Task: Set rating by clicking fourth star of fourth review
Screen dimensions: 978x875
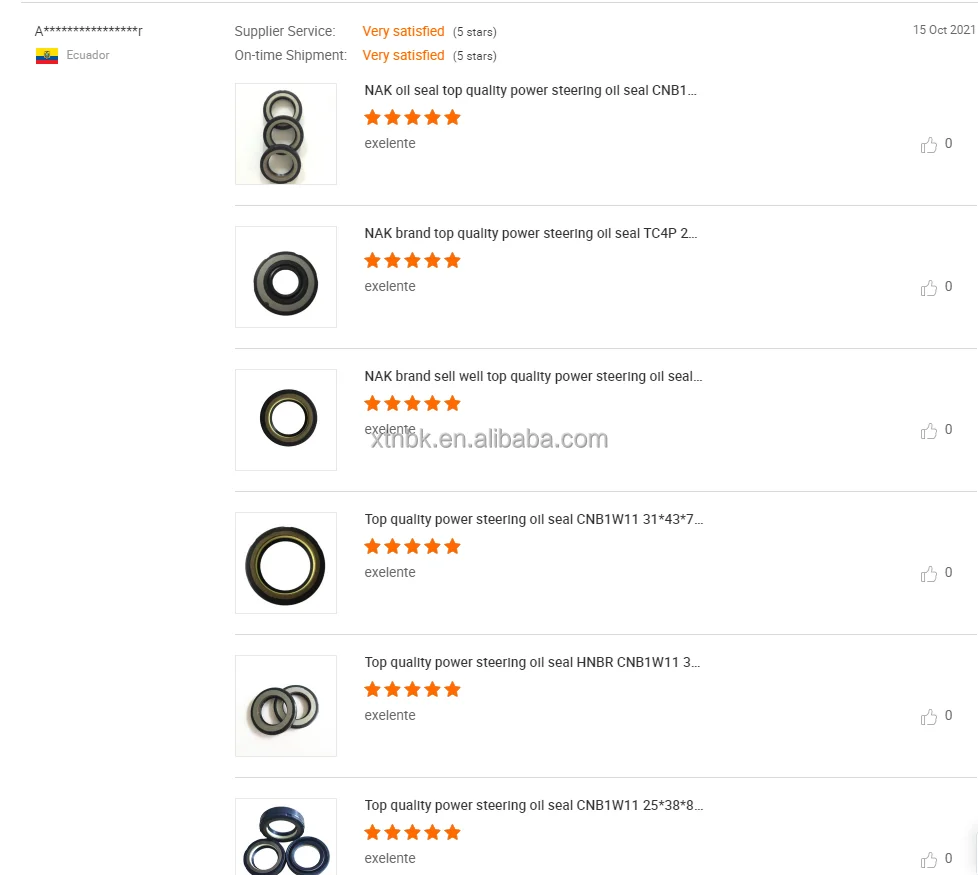Action: coord(432,546)
